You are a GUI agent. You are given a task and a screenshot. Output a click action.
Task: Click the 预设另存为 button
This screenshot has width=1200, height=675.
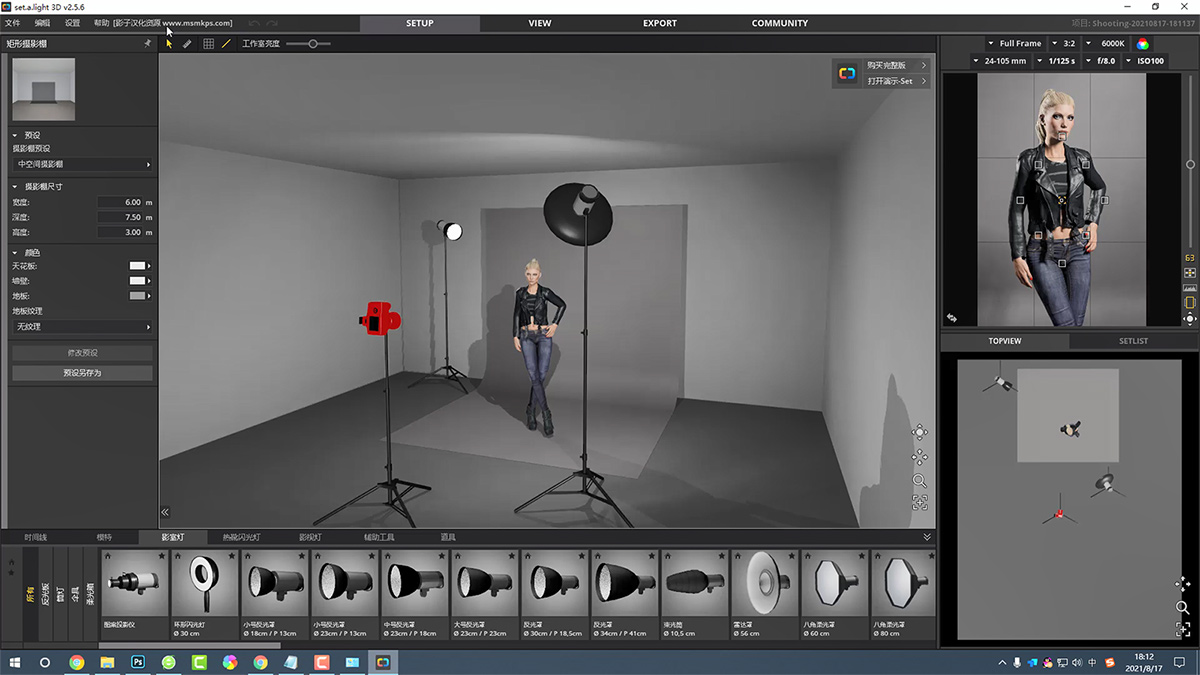coord(82,373)
